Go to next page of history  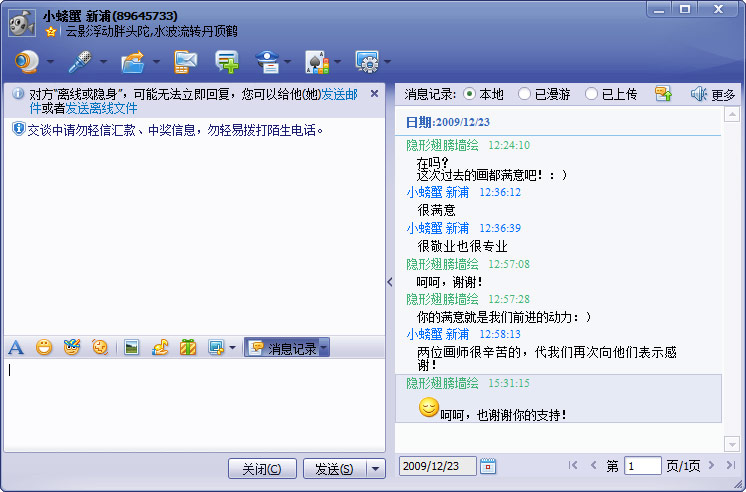pos(711,465)
